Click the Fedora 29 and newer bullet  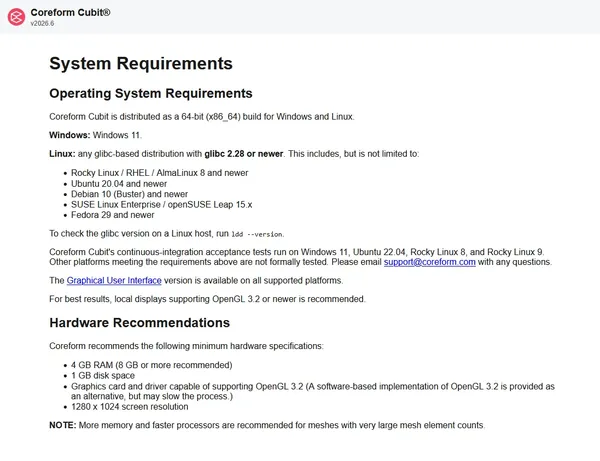click(112, 215)
